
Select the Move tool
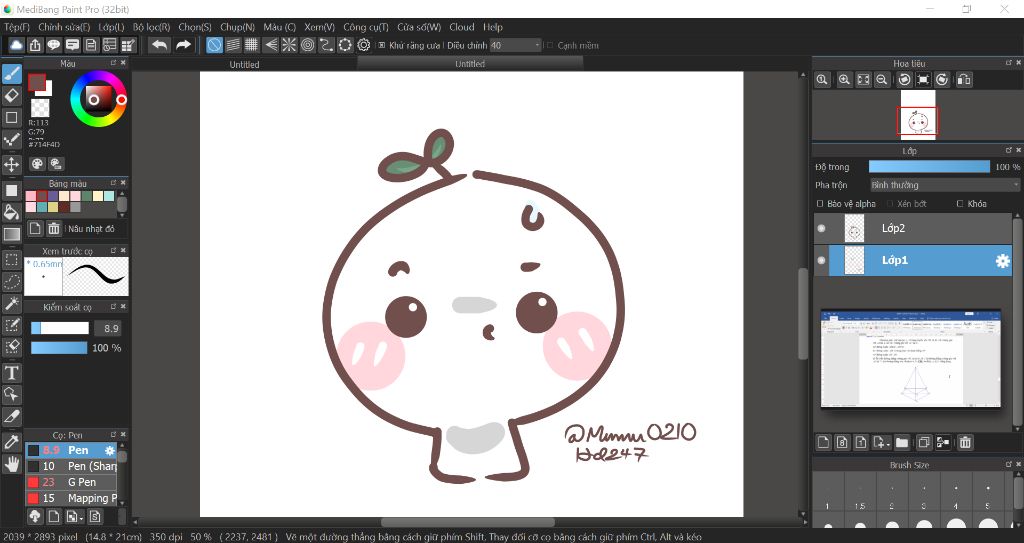(x=12, y=163)
